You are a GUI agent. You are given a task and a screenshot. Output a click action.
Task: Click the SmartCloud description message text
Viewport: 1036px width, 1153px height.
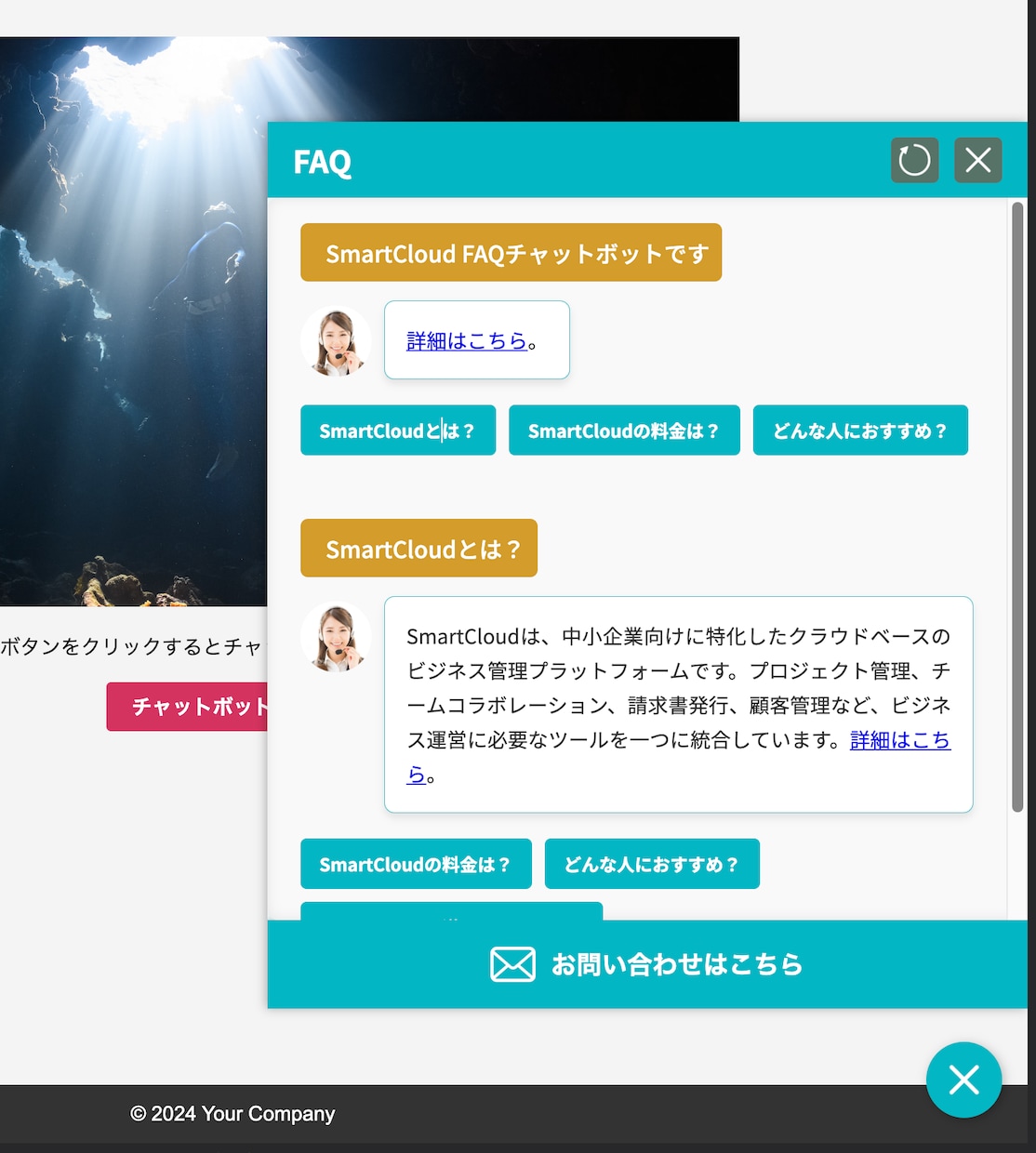[678, 705]
